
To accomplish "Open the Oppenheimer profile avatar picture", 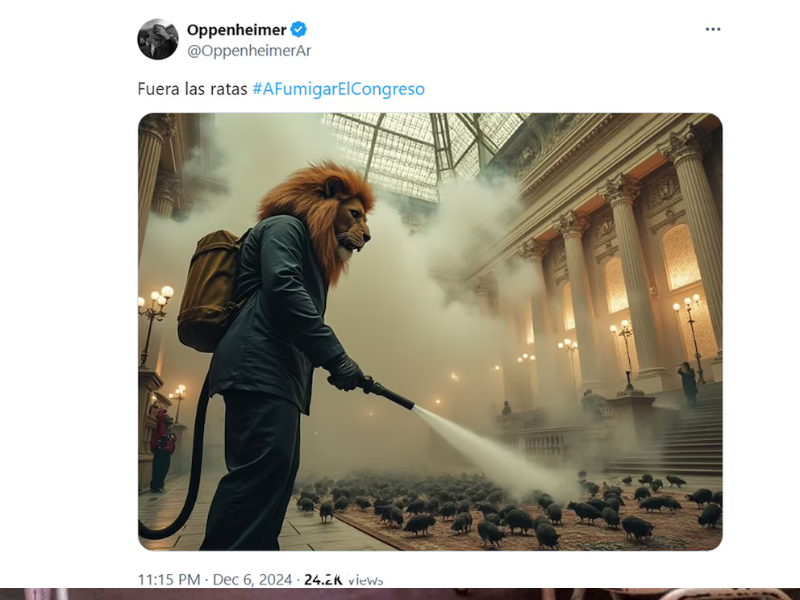I will 158,39.
